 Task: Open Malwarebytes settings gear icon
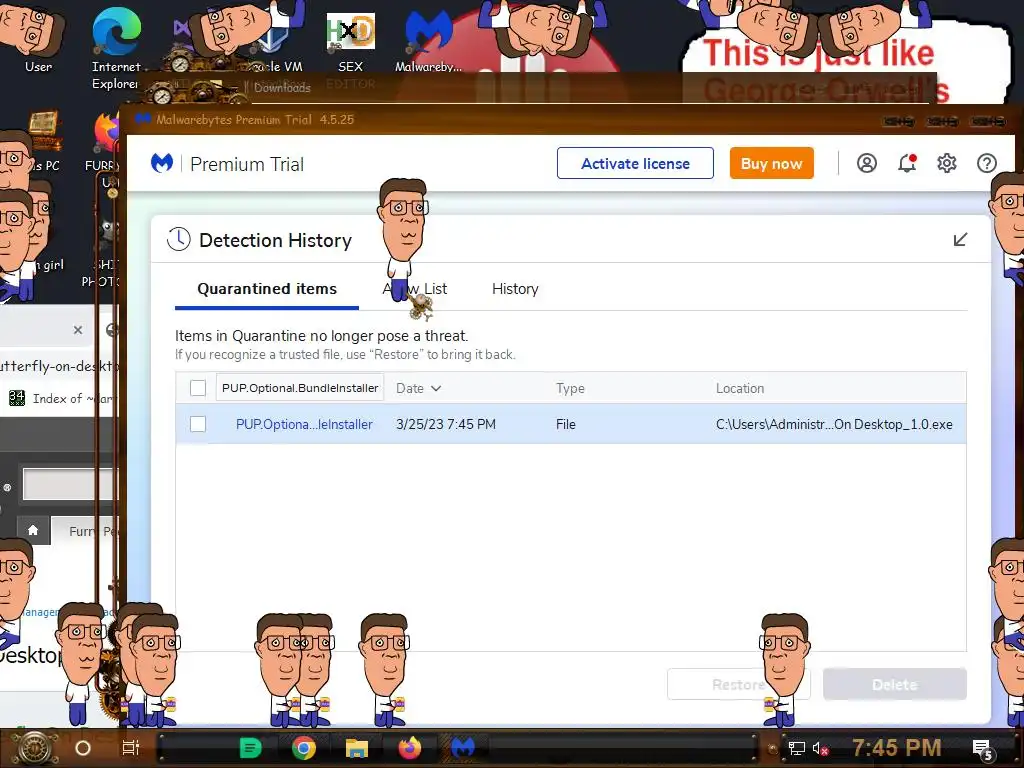tap(946, 163)
